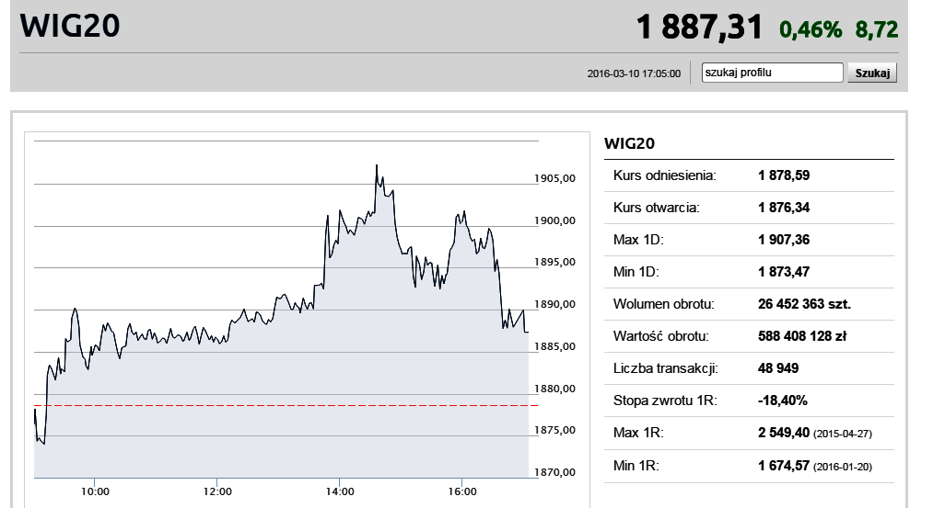Select the Stopa zwrotu 1R value
This screenshot has height=508, width=945.
coord(782,401)
